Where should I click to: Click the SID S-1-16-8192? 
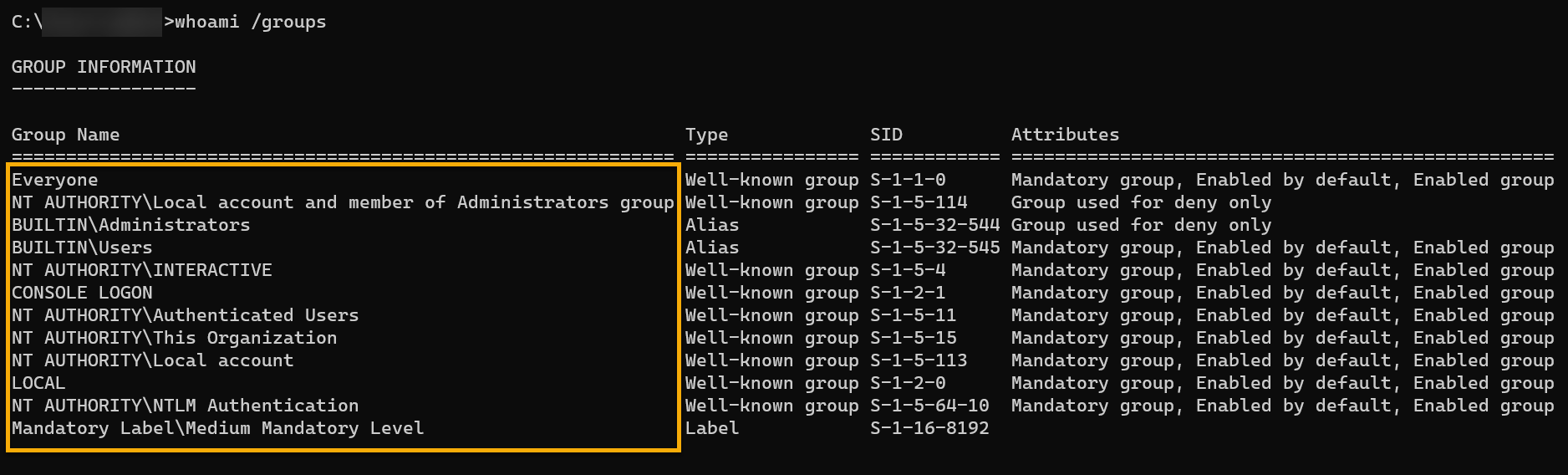pyautogui.click(x=929, y=428)
